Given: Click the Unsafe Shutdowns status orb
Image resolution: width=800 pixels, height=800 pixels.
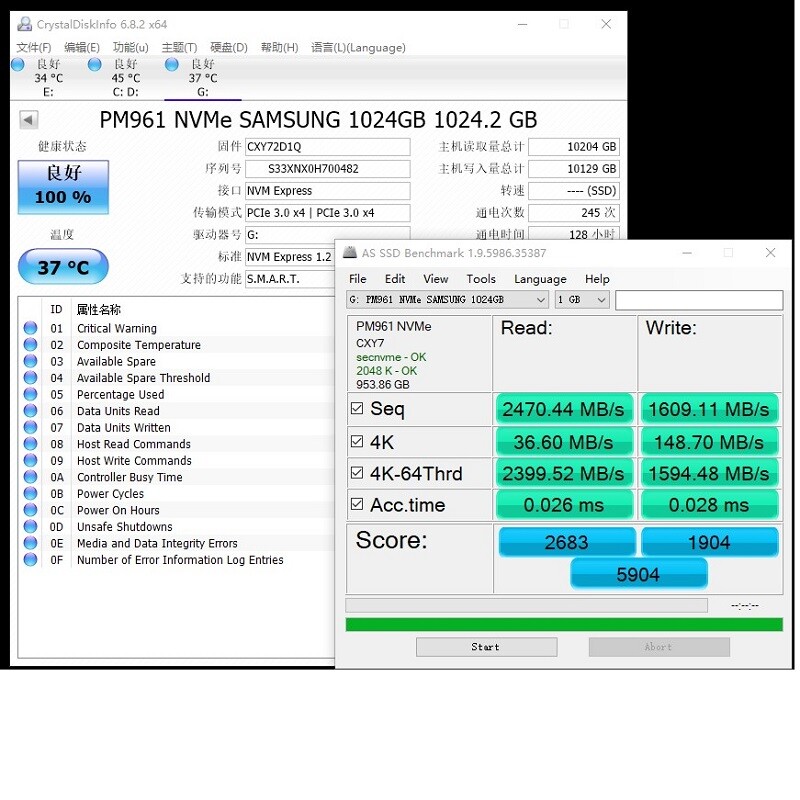Looking at the screenshot, I should pos(30,527).
